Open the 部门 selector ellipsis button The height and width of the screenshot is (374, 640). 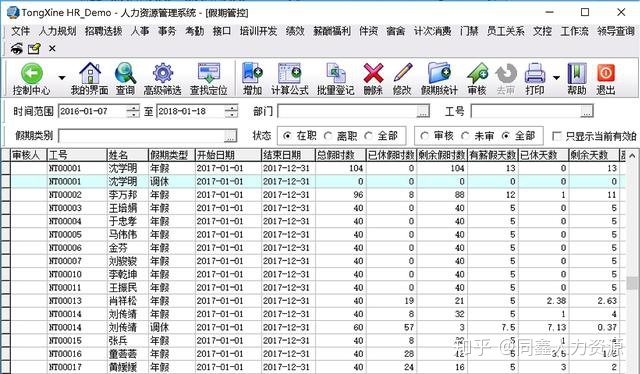[423, 111]
